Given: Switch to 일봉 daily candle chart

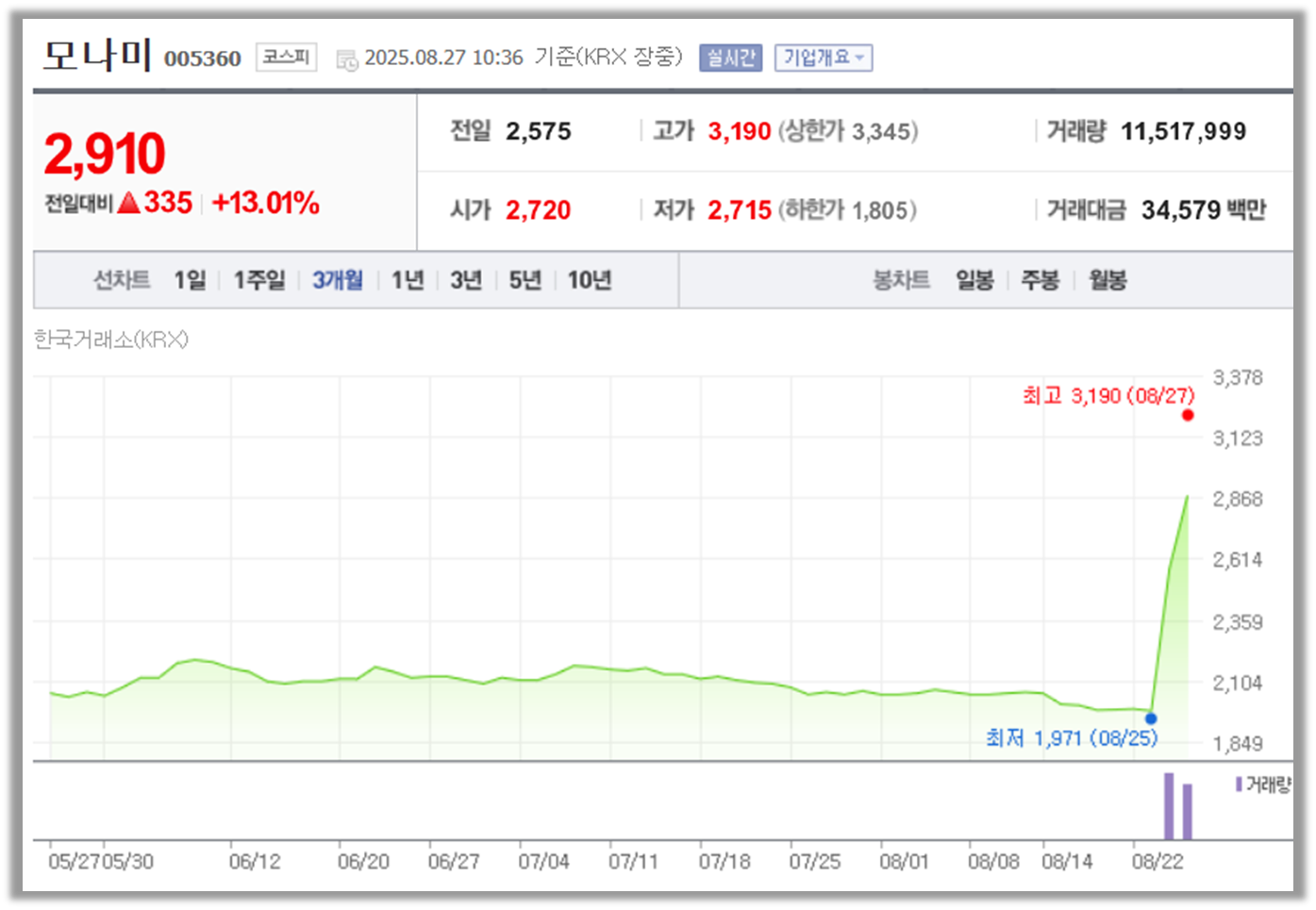Looking at the screenshot, I should pos(975,280).
